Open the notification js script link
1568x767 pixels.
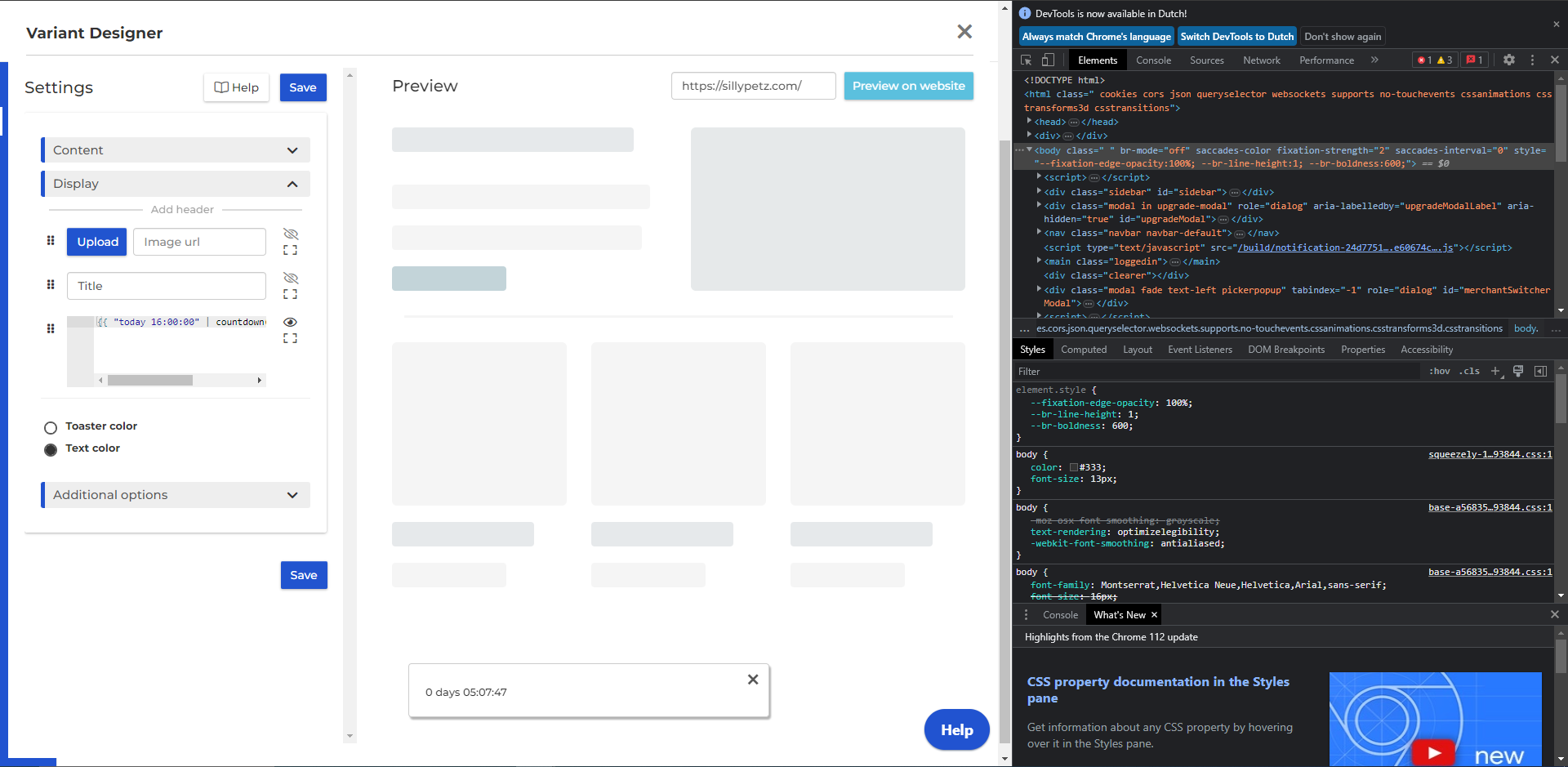[x=1345, y=247]
